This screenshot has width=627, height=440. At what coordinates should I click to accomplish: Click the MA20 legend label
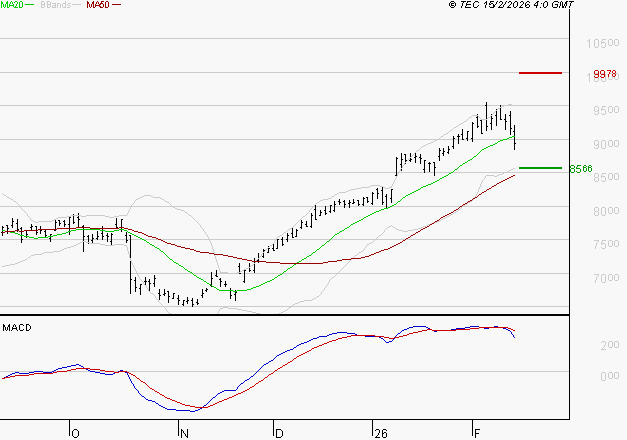[x=12, y=5]
